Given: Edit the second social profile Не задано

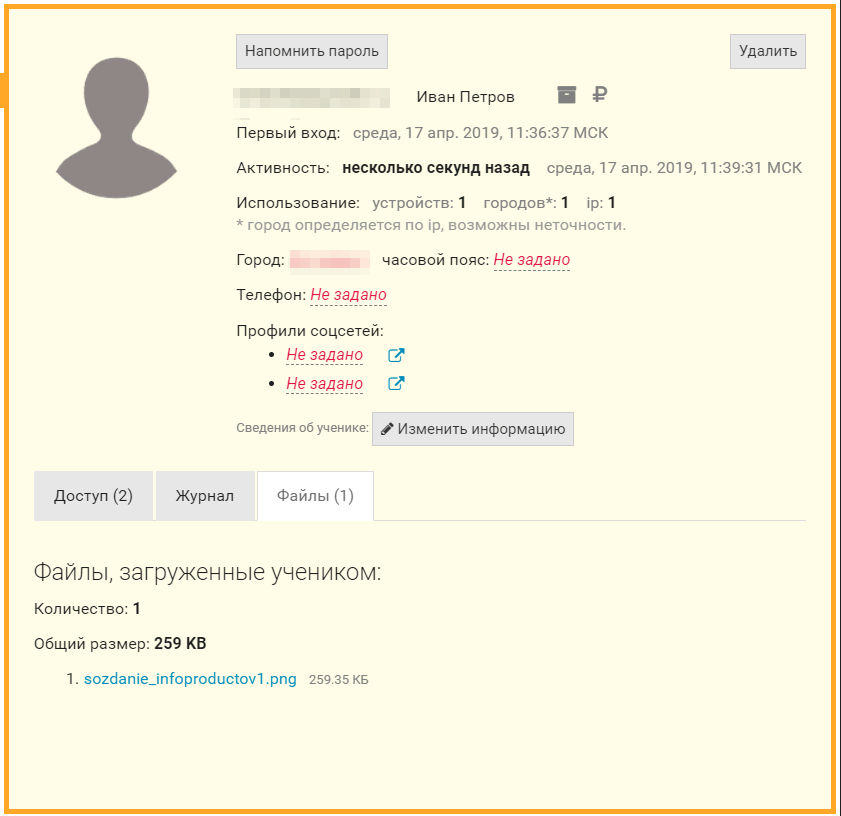Looking at the screenshot, I should pos(324,384).
